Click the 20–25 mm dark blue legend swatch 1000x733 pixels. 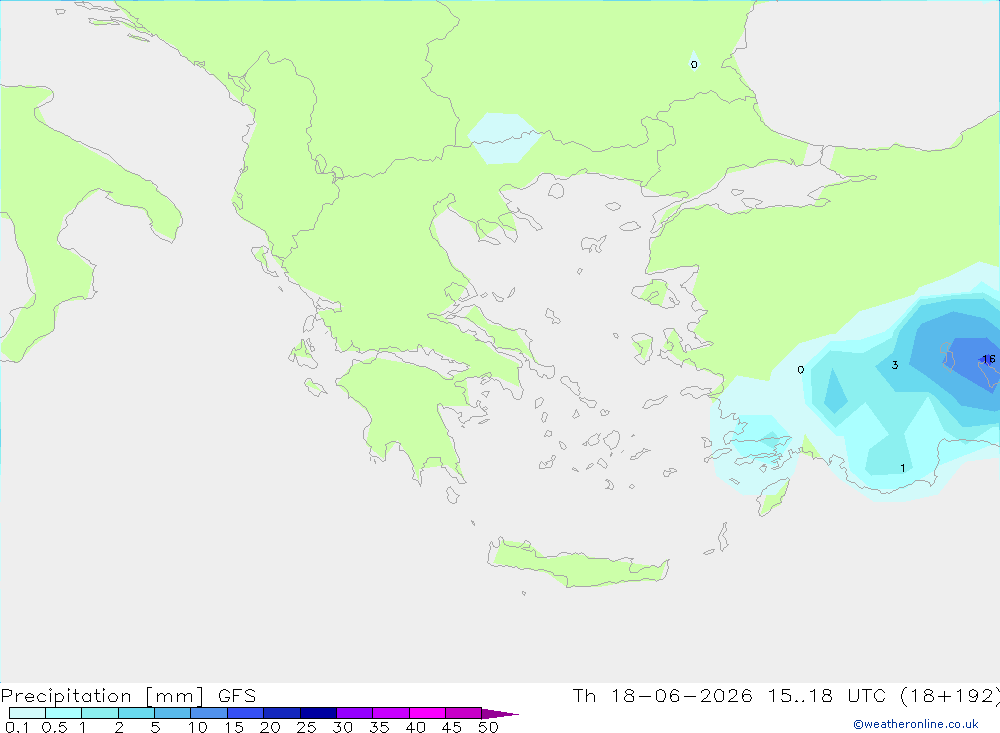click(x=282, y=713)
